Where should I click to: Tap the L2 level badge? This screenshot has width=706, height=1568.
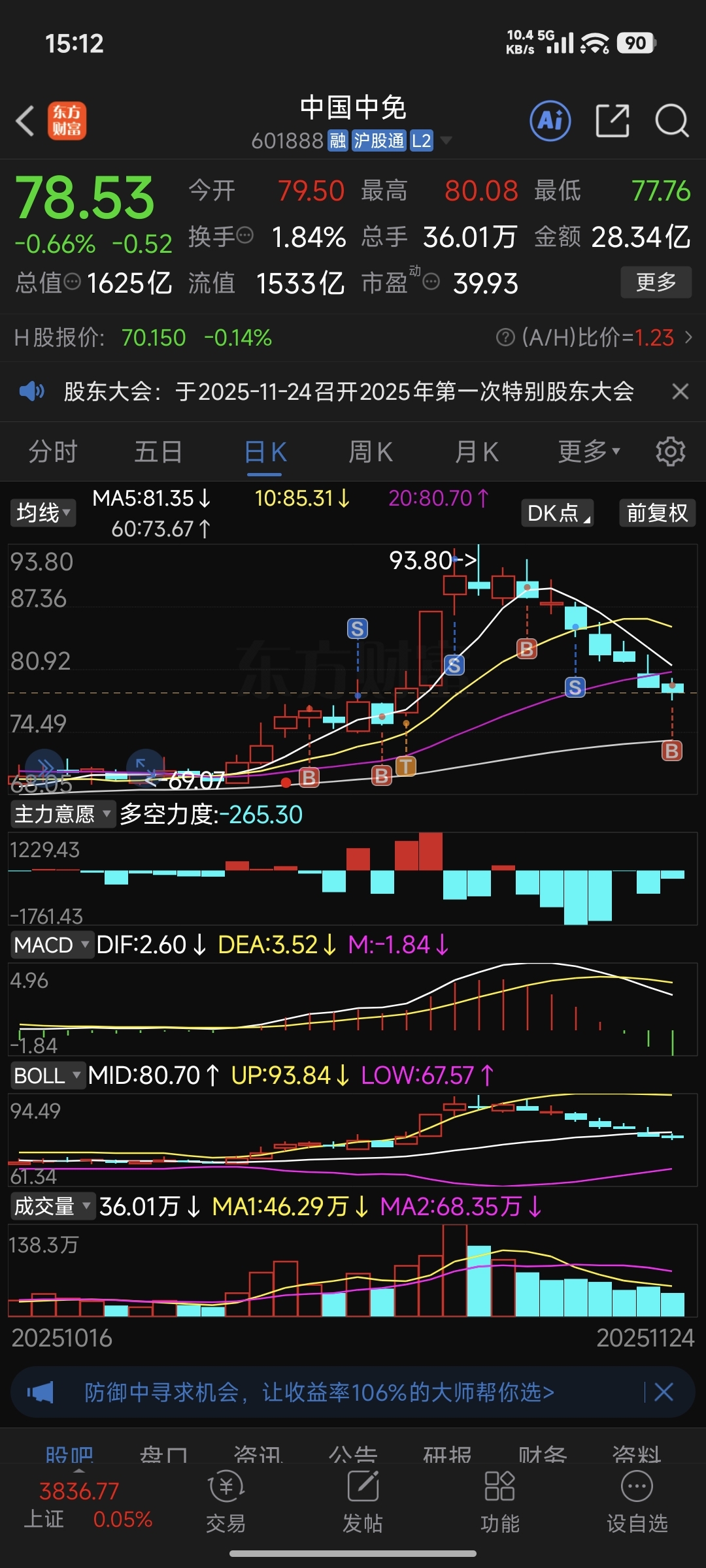[421, 140]
